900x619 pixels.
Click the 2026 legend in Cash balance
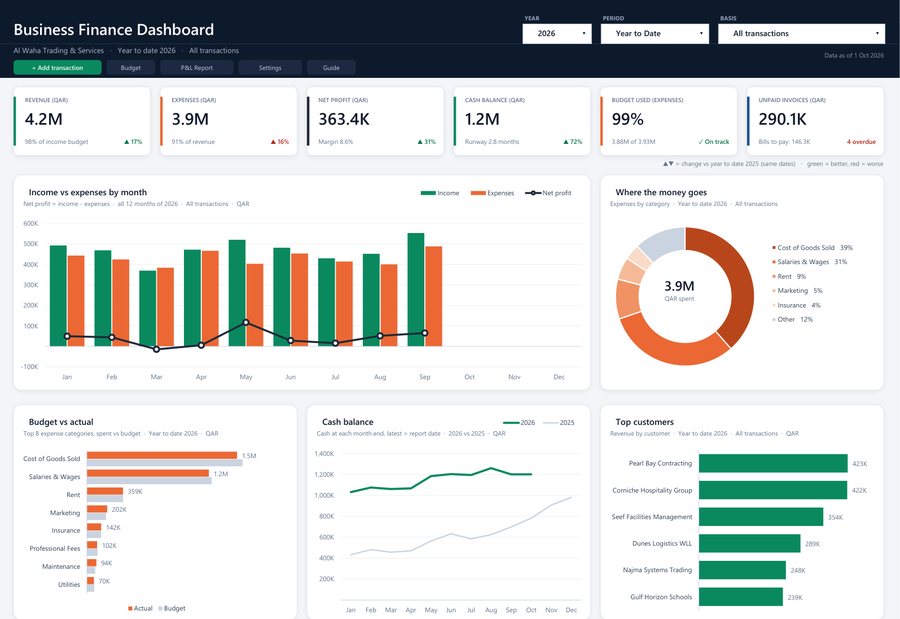coord(519,423)
